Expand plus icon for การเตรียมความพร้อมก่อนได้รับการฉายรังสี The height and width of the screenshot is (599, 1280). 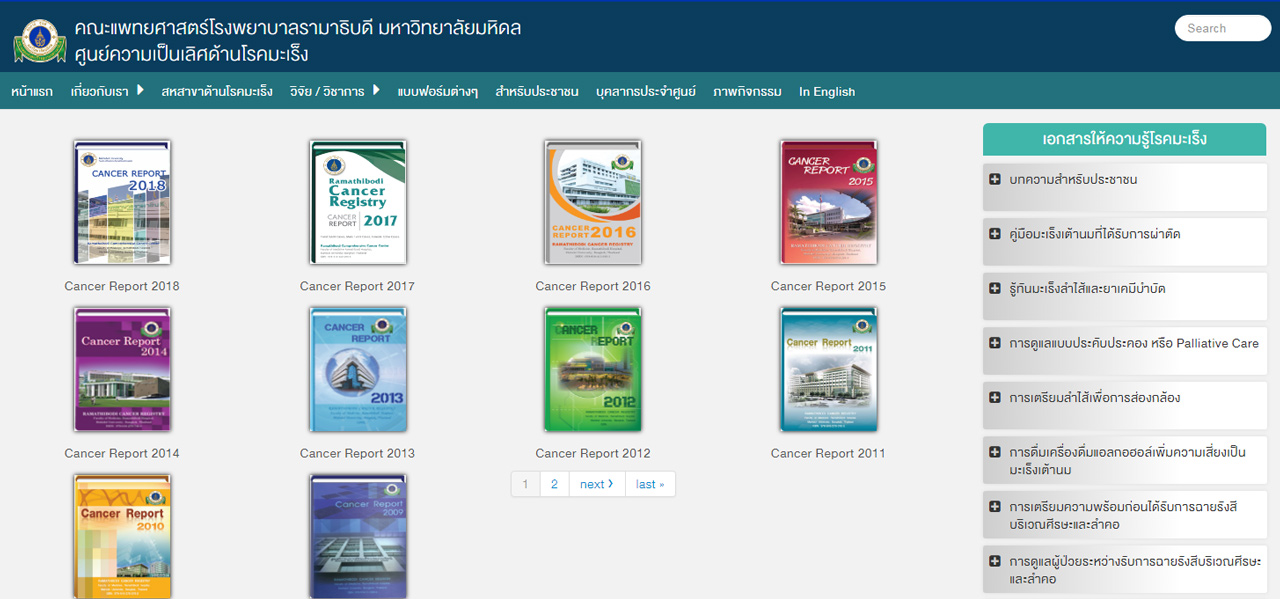coord(995,506)
